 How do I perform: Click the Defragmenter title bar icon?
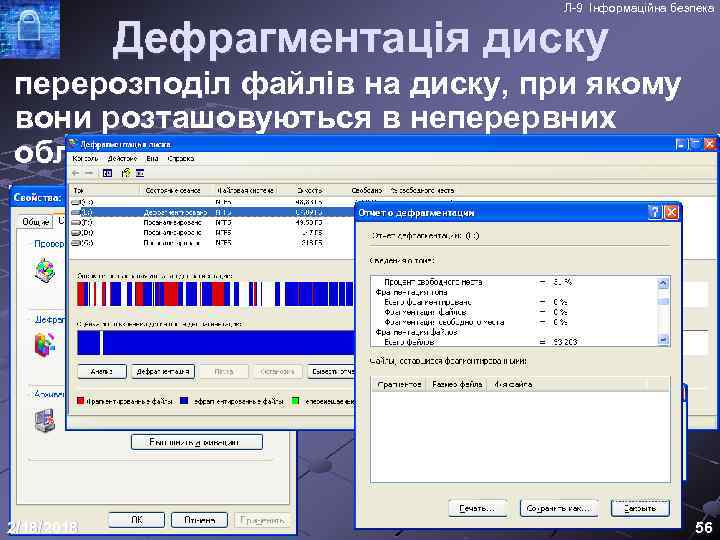coord(73,144)
